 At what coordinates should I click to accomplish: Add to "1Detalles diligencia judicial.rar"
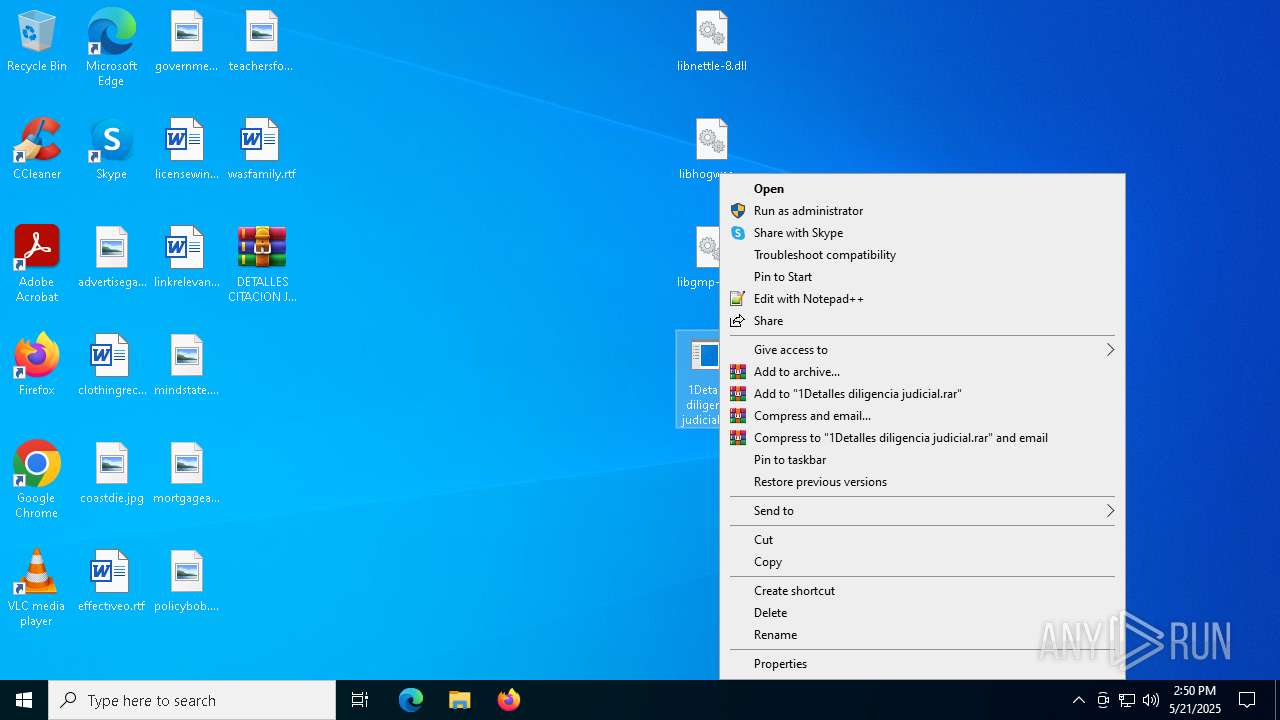click(x=922, y=394)
